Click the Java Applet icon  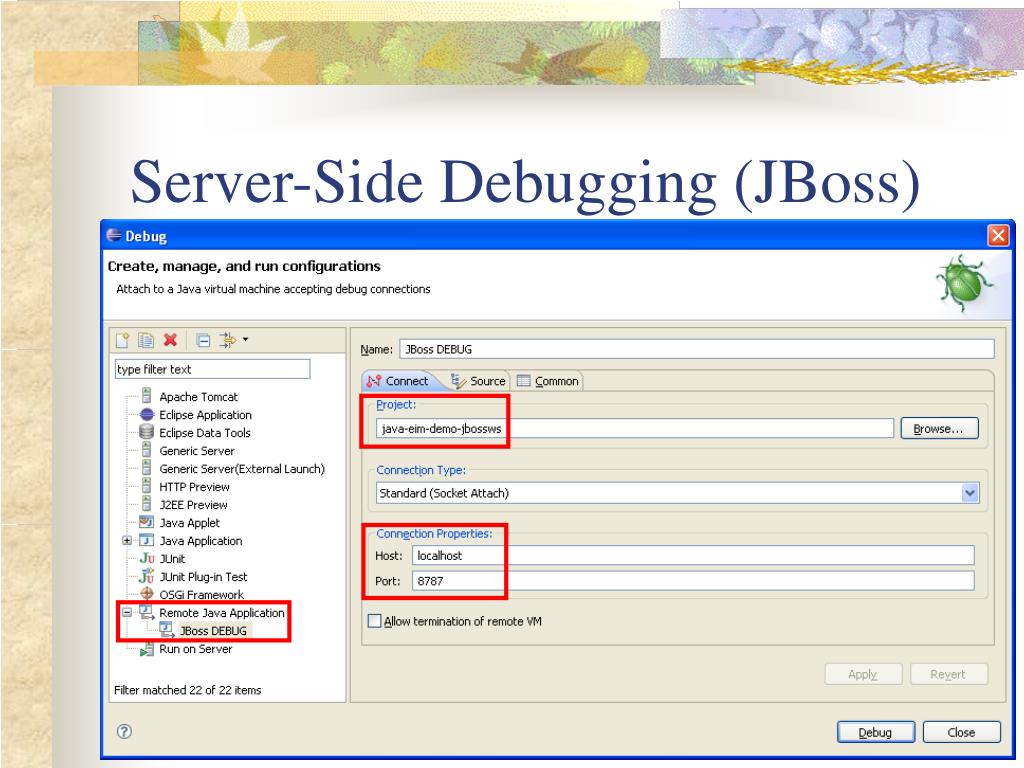coord(146,522)
